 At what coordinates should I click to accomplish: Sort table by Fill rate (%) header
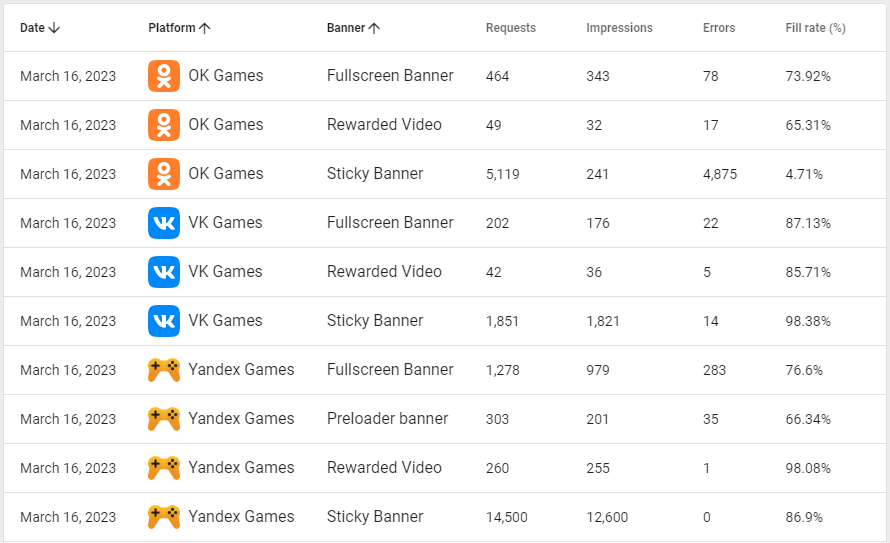[x=815, y=28]
